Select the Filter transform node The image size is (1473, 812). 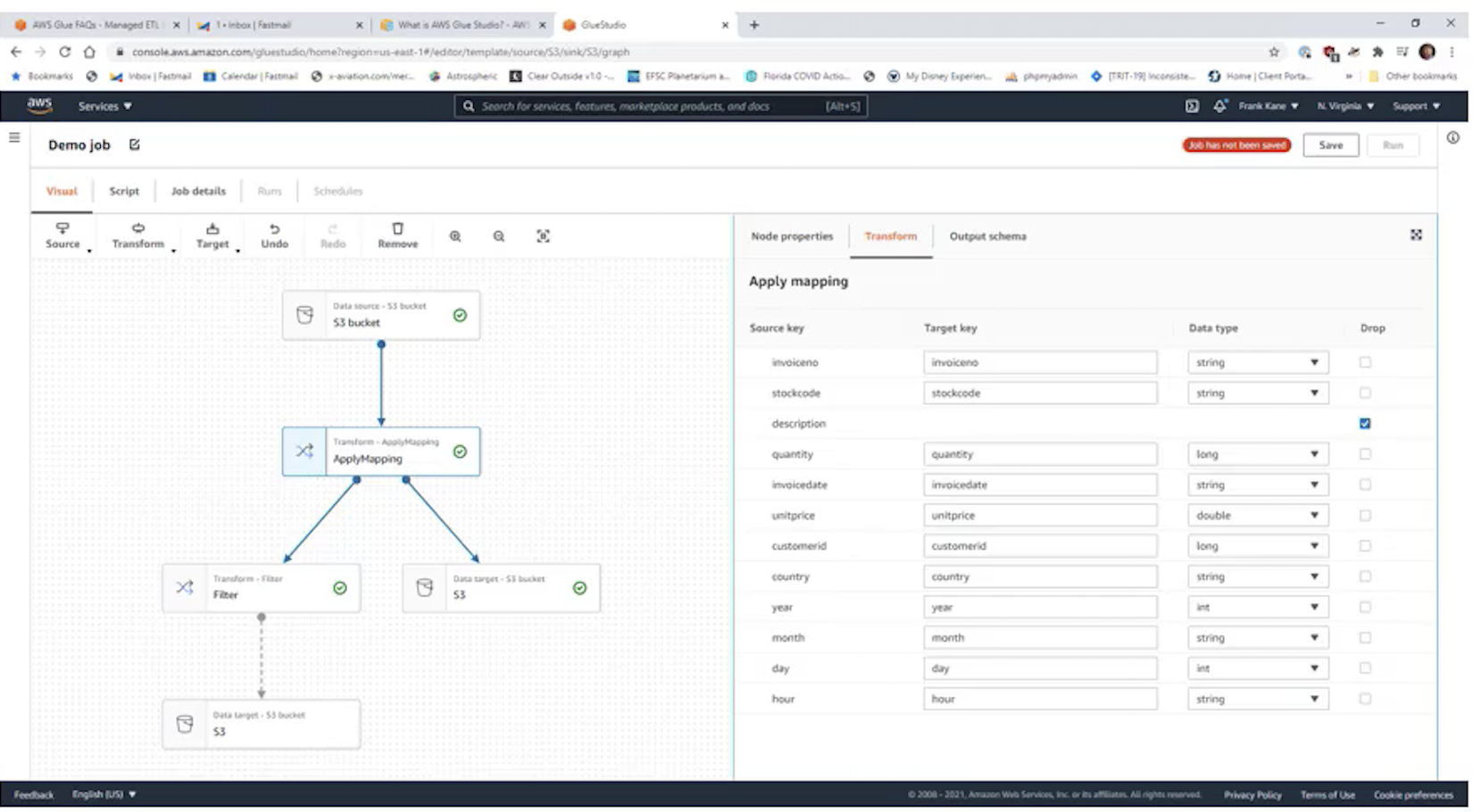click(262, 588)
